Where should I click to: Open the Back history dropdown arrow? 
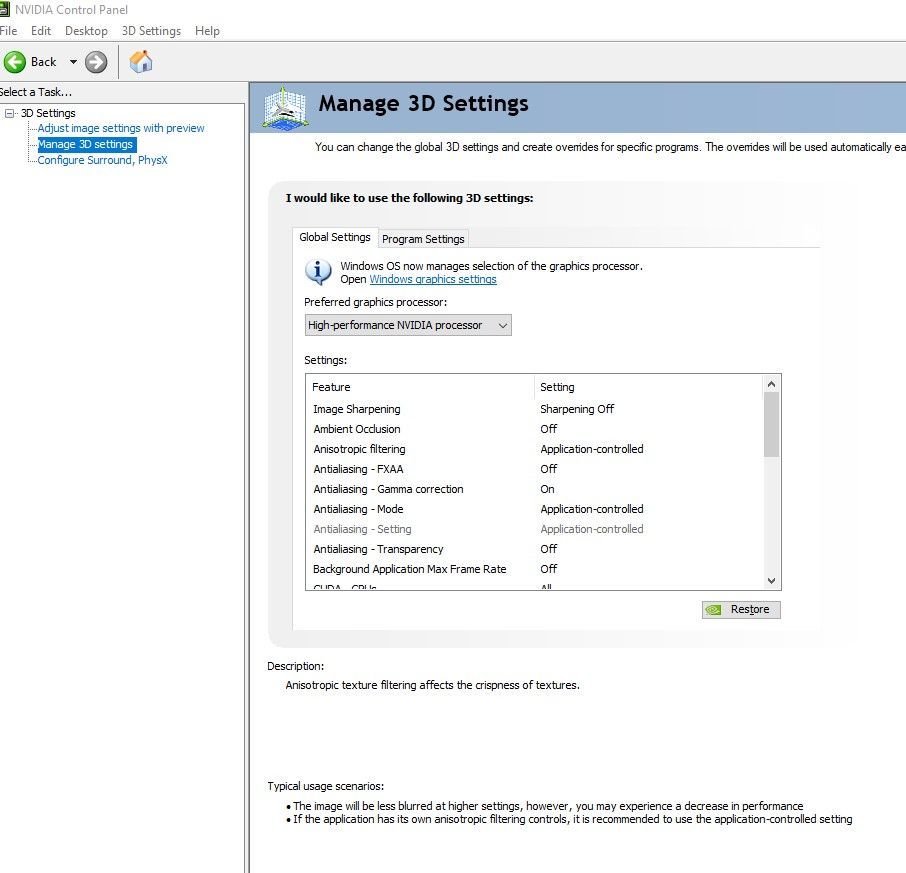tap(73, 62)
